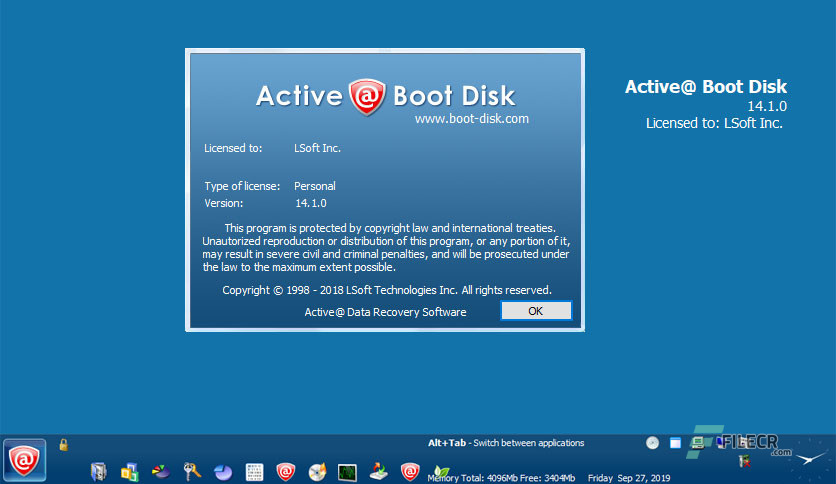Click the 'LSoft Inc.' licensee in dialog
This screenshot has height=484, width=836.
point(317,148)
